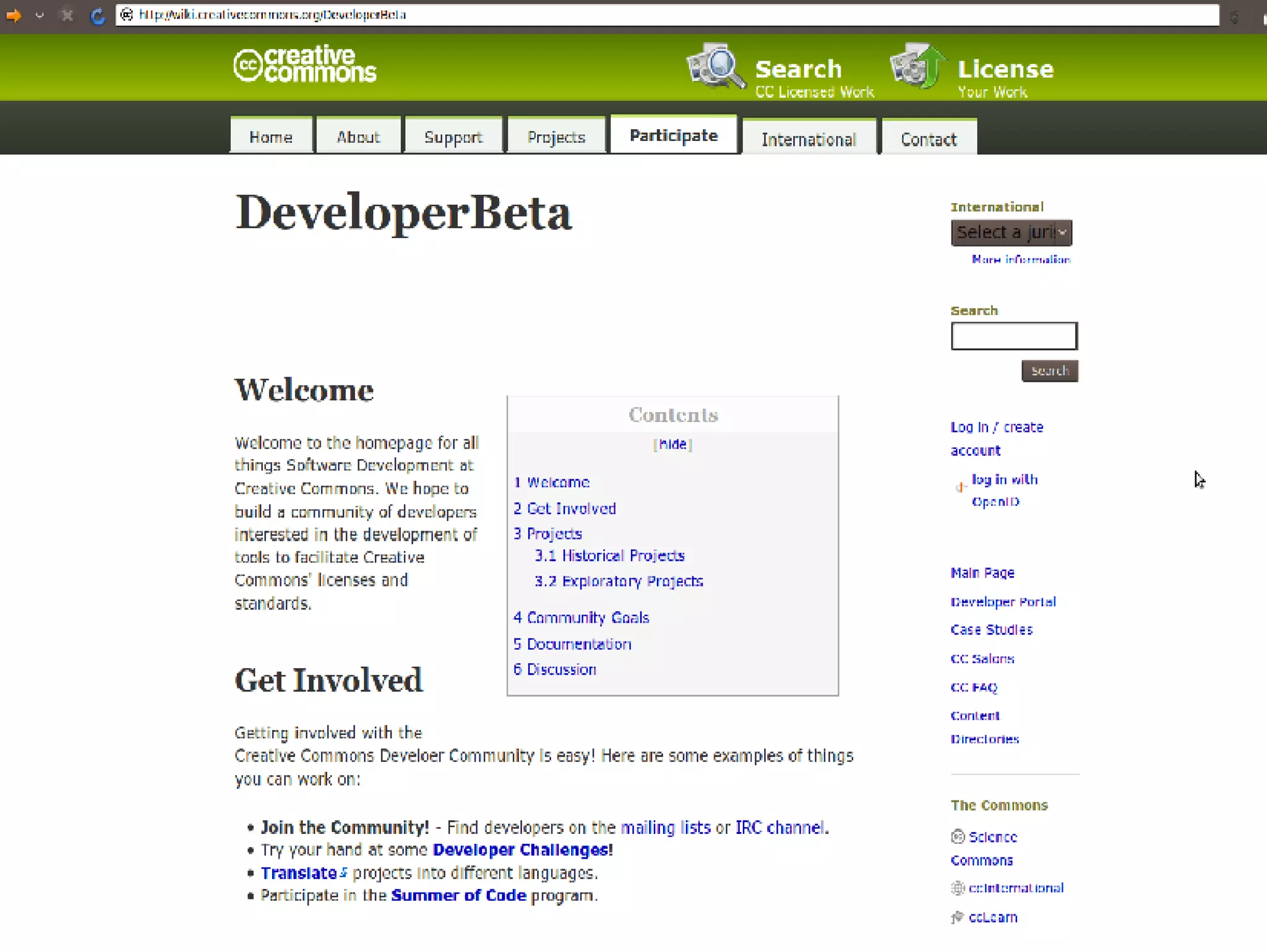This screenshot has width=1267, height=952.
Task: Click the ccLearn sidebar icon
Action: (958, 917)
